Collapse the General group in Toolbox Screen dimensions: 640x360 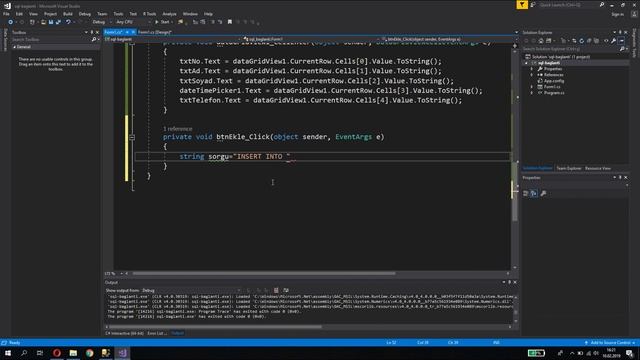click(x=15, y=47)
